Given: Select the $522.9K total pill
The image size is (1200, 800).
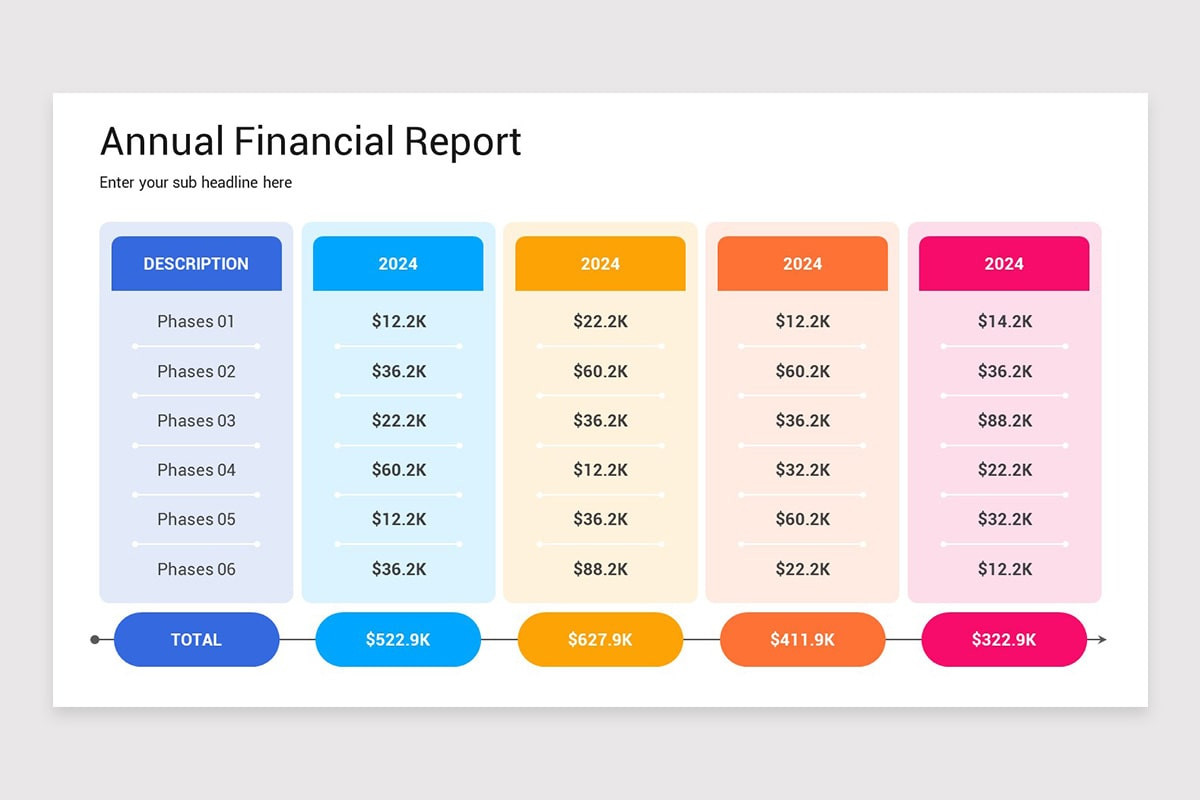Looking at the screenshot, I should coord(398,639).
